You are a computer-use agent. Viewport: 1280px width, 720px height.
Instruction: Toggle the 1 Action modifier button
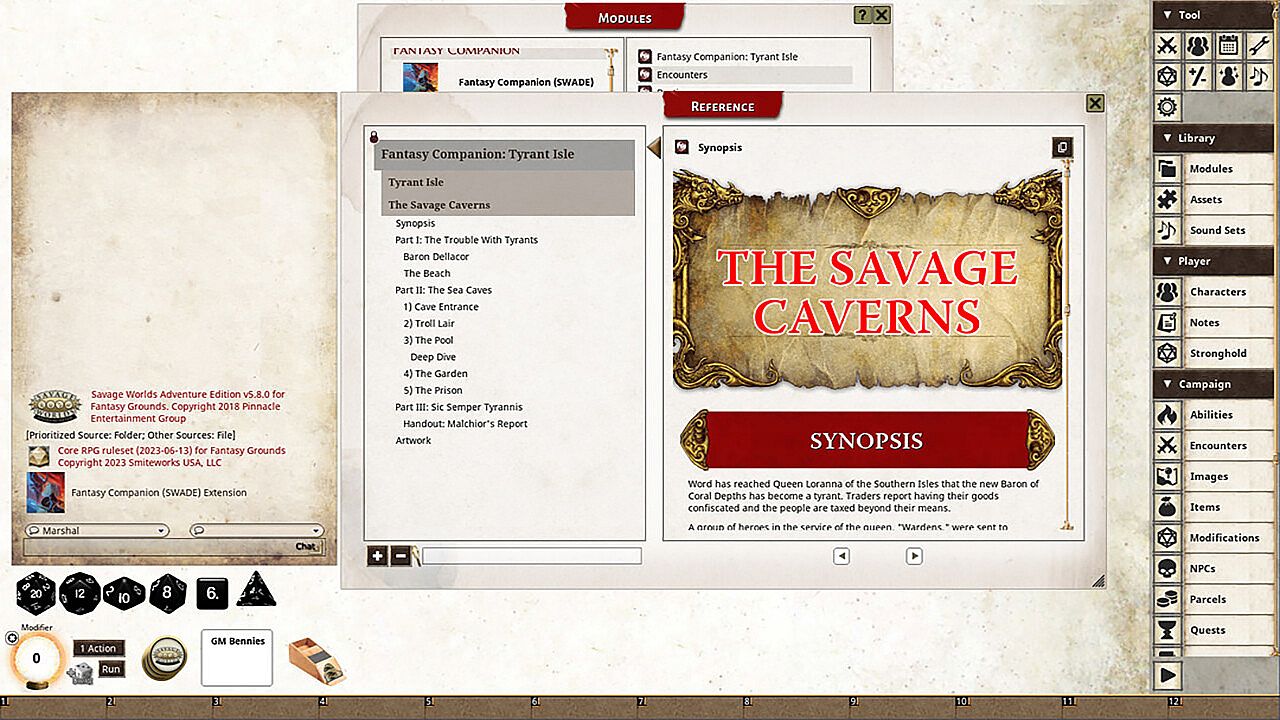(x=99, y=649)
